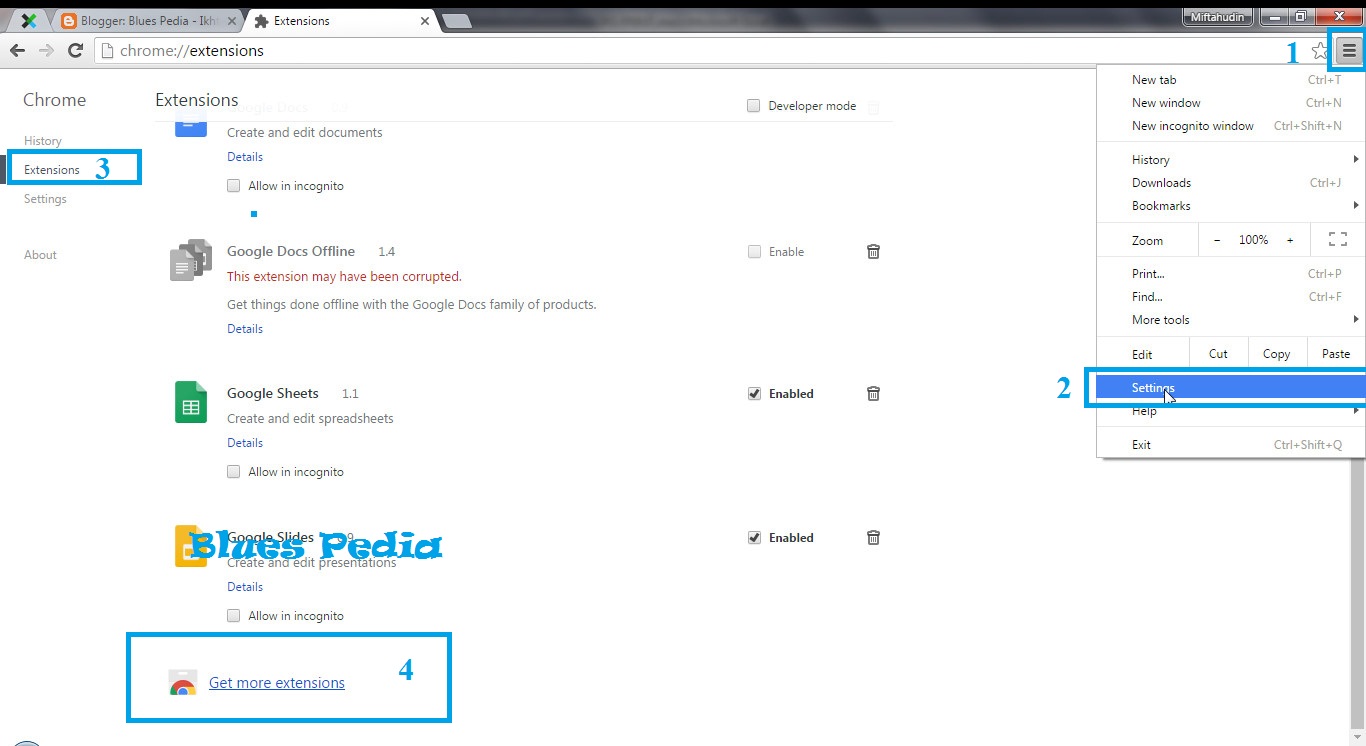
Task: Go back with the arrow button
Action: (x=17, y=50)
